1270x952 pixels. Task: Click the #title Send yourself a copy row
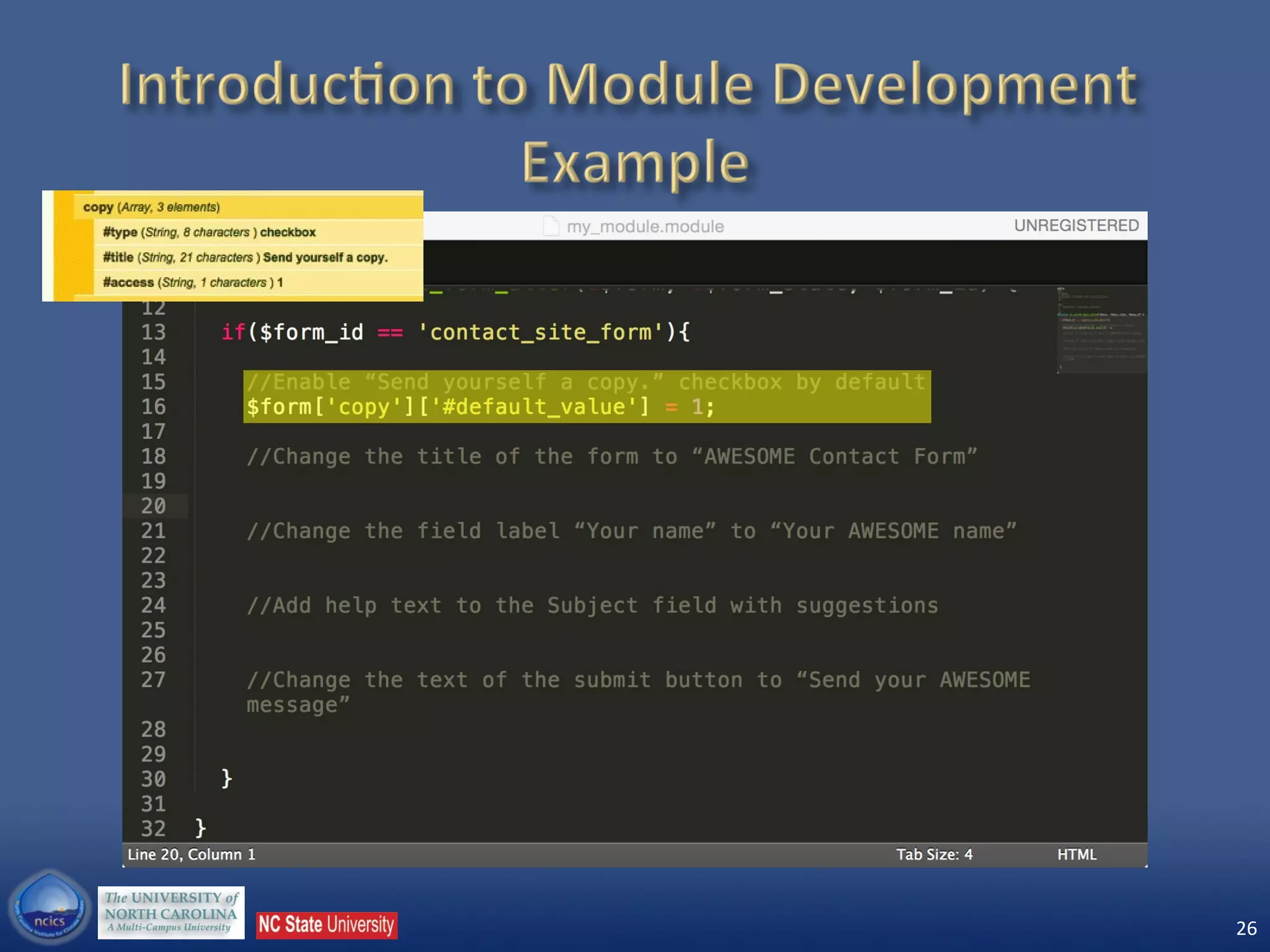click(x=245, y=257)
